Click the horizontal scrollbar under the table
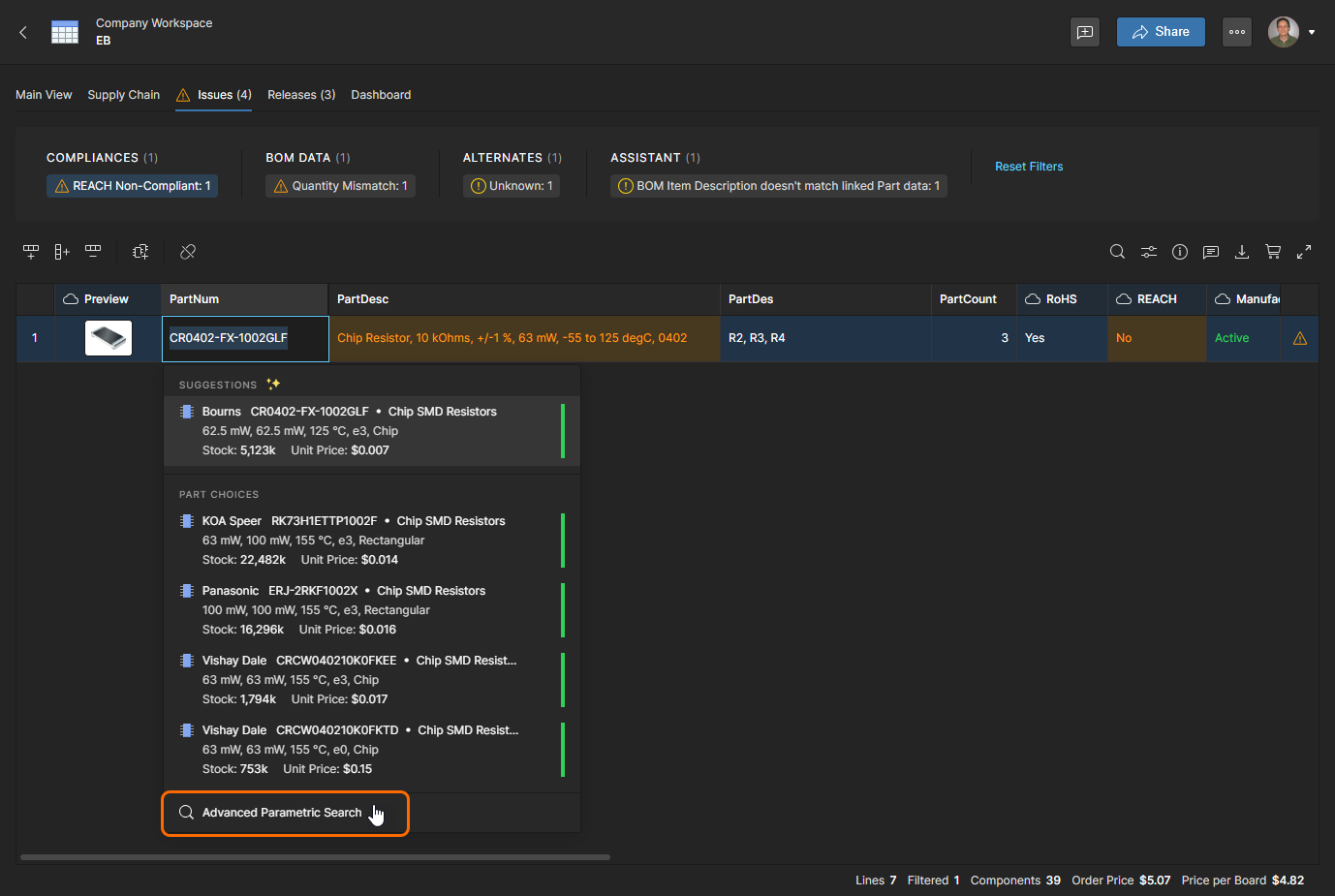 315,857
